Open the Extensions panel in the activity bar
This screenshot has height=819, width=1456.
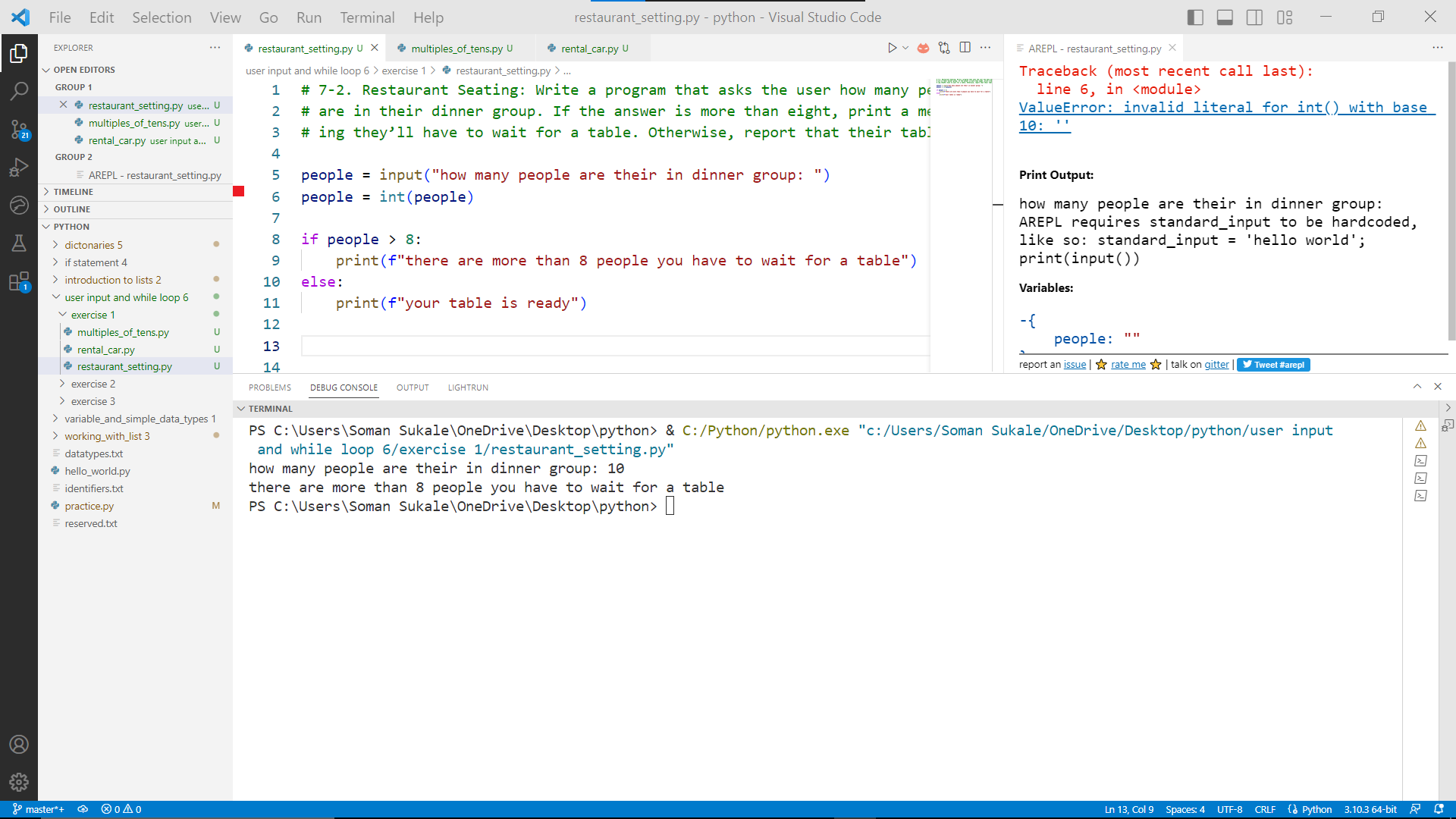point(19,282)
